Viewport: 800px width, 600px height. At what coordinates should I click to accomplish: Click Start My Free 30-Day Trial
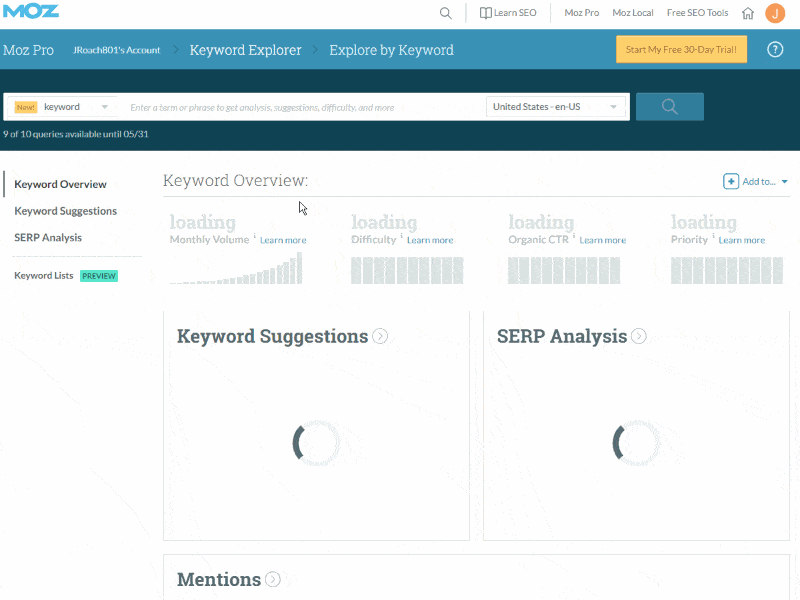pyautogui.click(x=681, y=48)
